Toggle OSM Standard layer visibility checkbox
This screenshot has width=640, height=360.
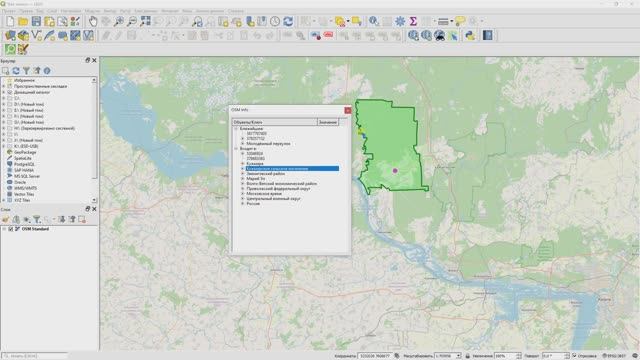point(11,229)
